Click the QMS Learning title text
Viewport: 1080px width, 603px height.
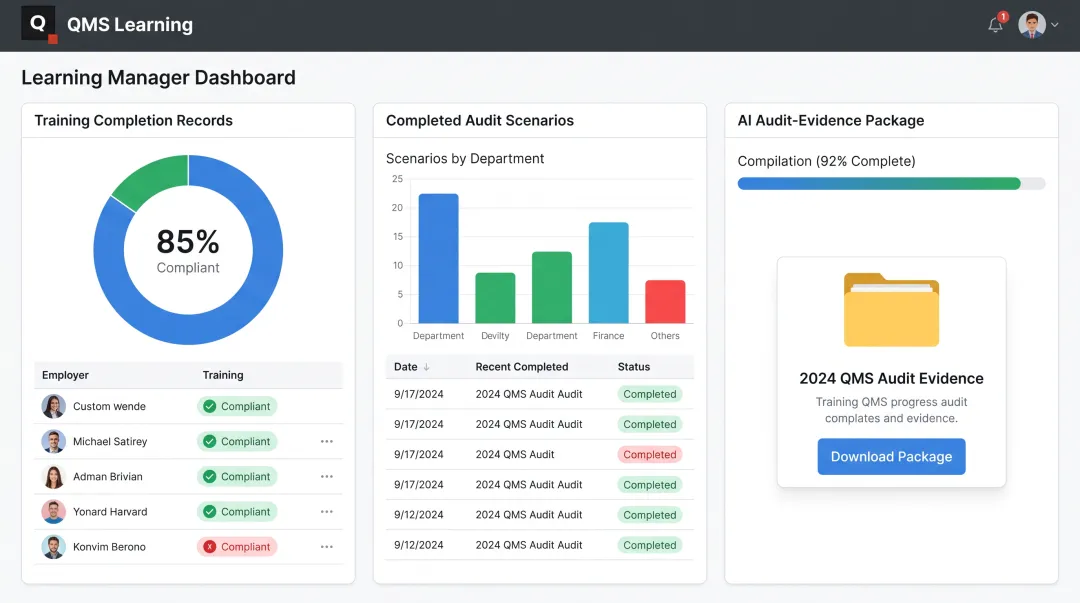click(x=129, y=25)
